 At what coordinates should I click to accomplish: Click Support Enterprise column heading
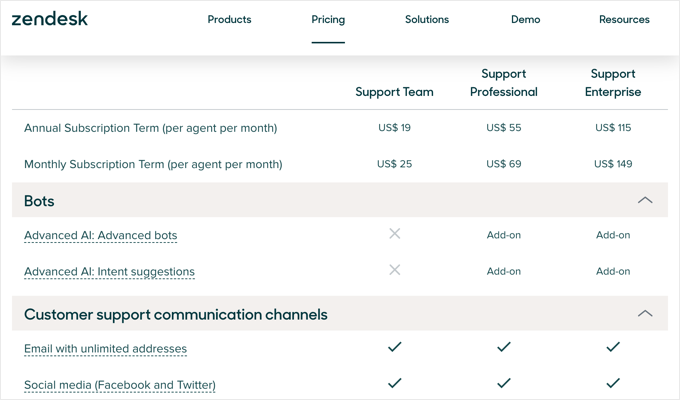click(613, 83)
